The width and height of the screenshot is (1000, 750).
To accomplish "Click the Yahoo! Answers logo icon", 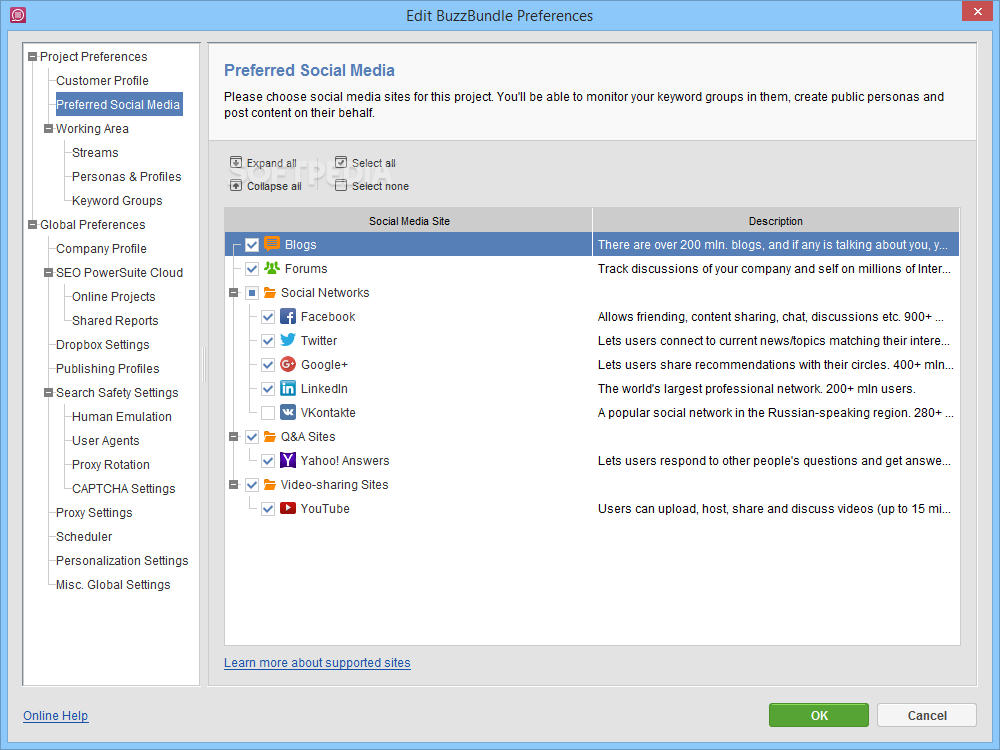I will tap(288, 460).
